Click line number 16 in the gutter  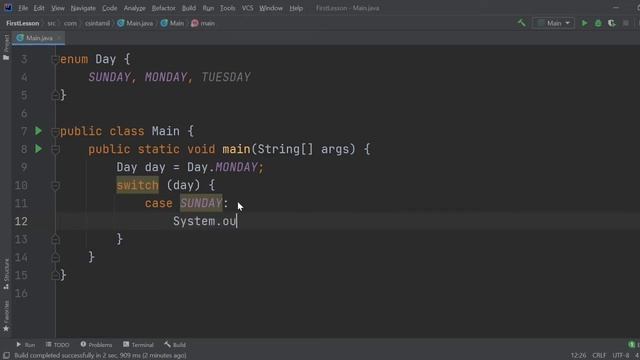(21, 293)
